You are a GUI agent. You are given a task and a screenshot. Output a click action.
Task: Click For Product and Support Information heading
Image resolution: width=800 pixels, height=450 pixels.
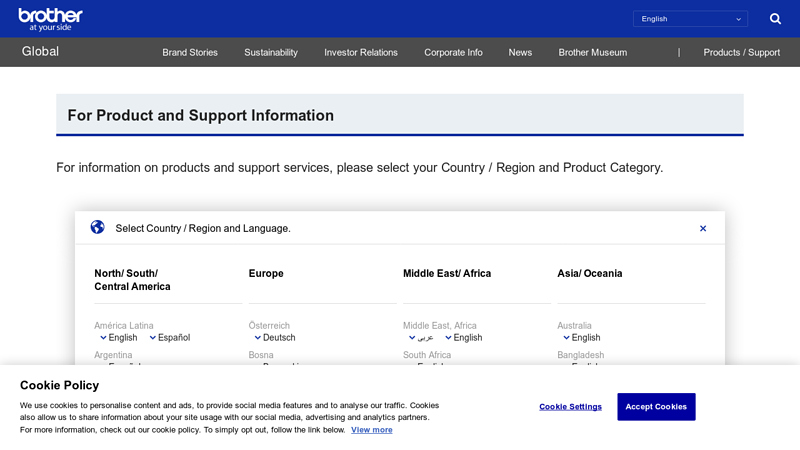[x=201, y=115]
